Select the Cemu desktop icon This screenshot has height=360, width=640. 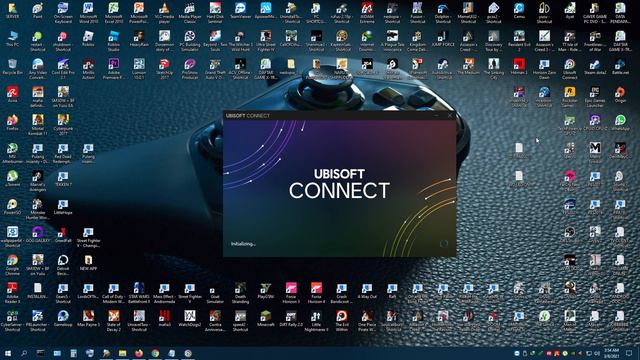[519, 11]
